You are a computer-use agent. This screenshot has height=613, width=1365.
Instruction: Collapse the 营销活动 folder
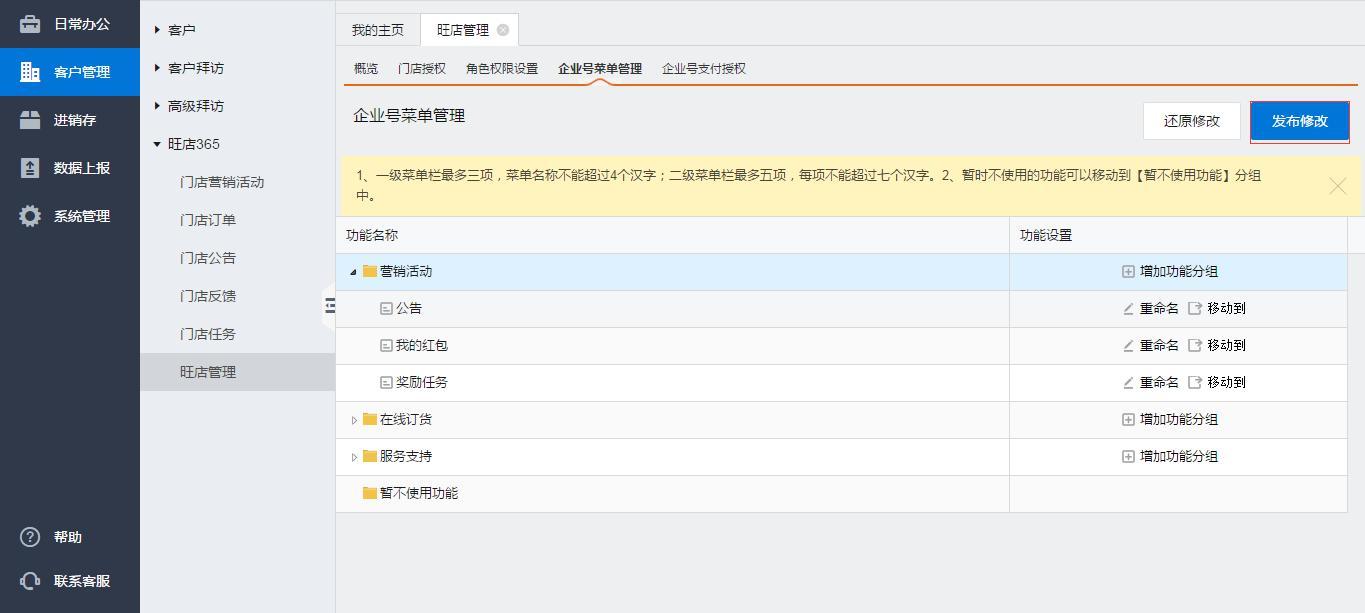tap(354, 272)
